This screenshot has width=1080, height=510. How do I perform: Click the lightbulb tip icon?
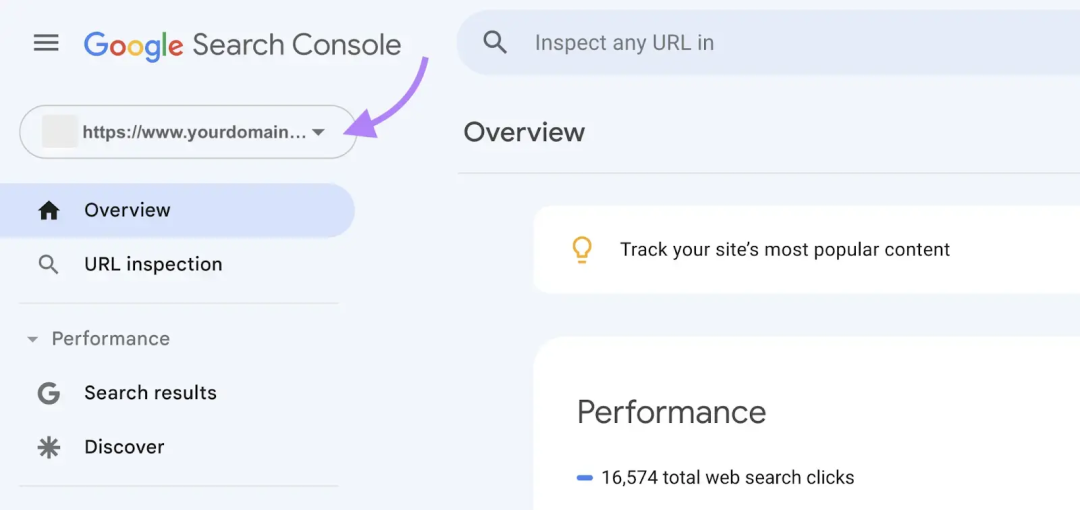pyautogui.click(x=583, y=249)
